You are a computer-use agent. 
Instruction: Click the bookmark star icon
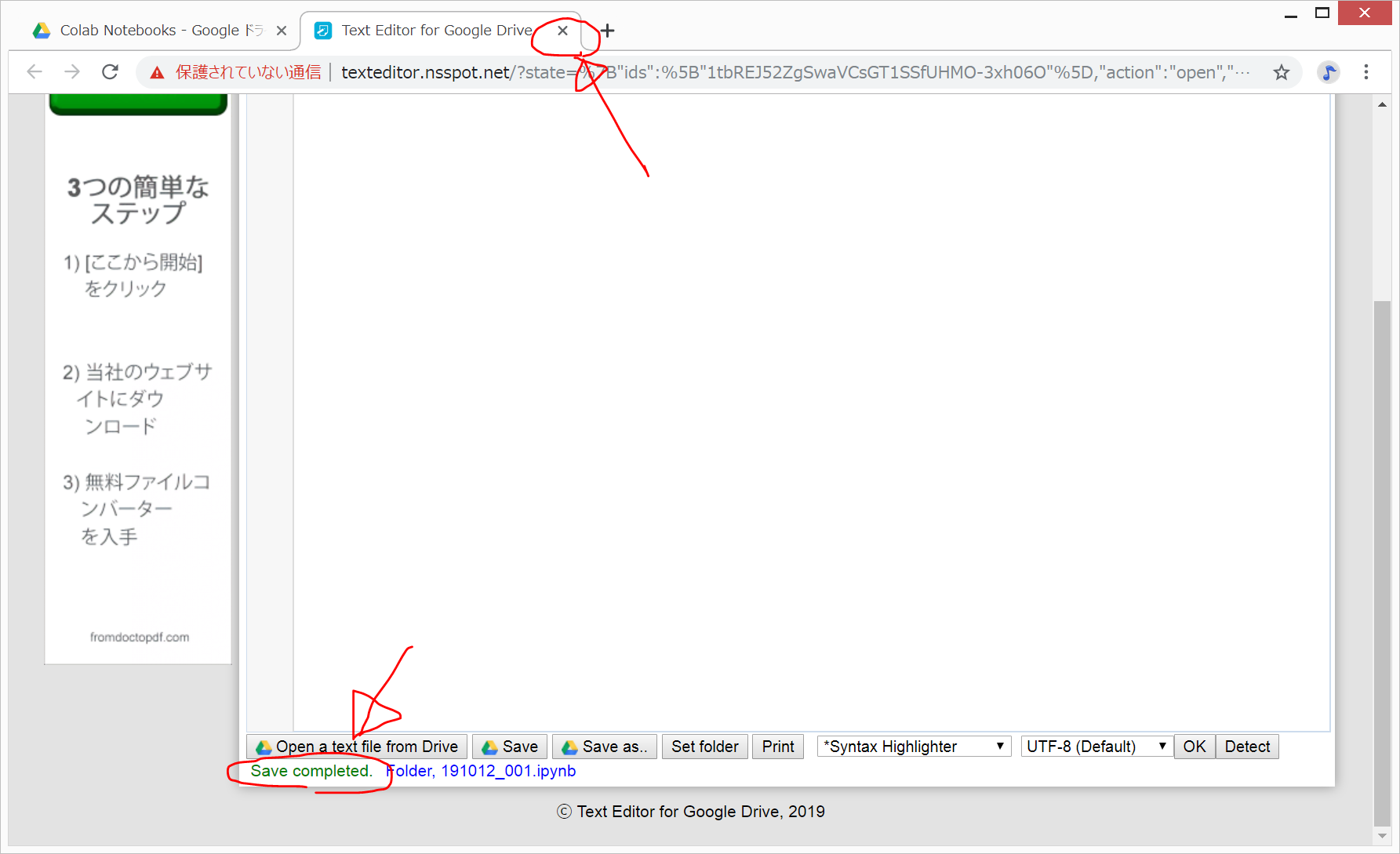click(1281, 72)
